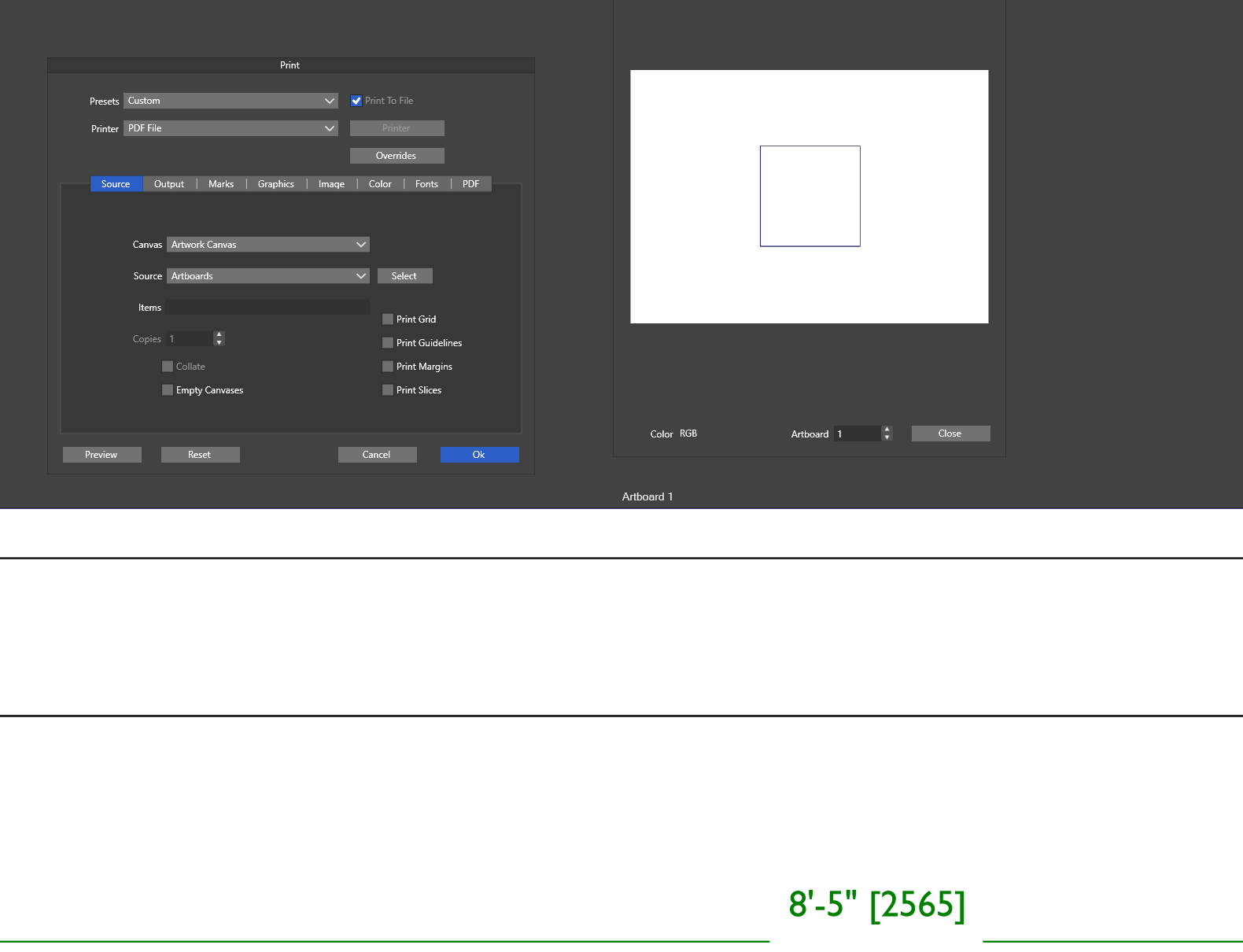Open the Marks tab
1243x952 pixels.
pyautogui.click(x=221, y=184)
